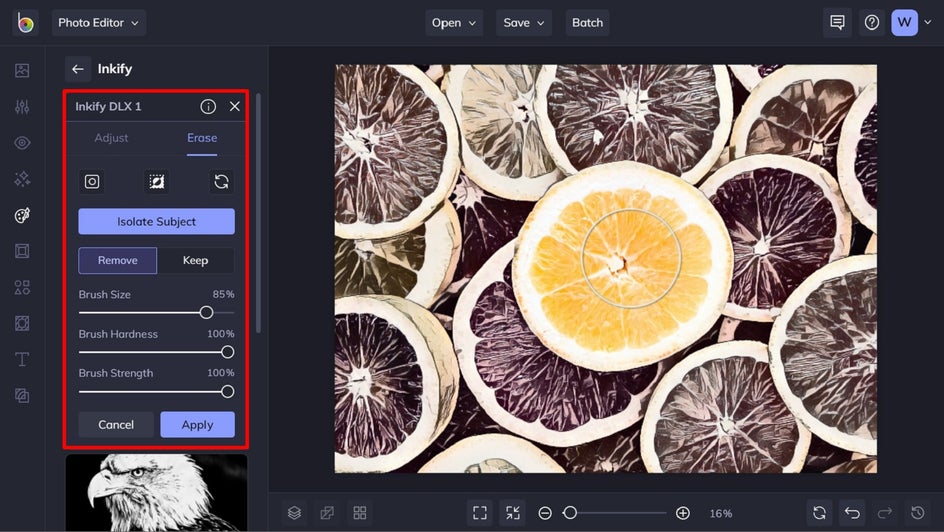Zoom out with the minus icon
The width and height of the screenshot is (944, 532).
[545, 513]
